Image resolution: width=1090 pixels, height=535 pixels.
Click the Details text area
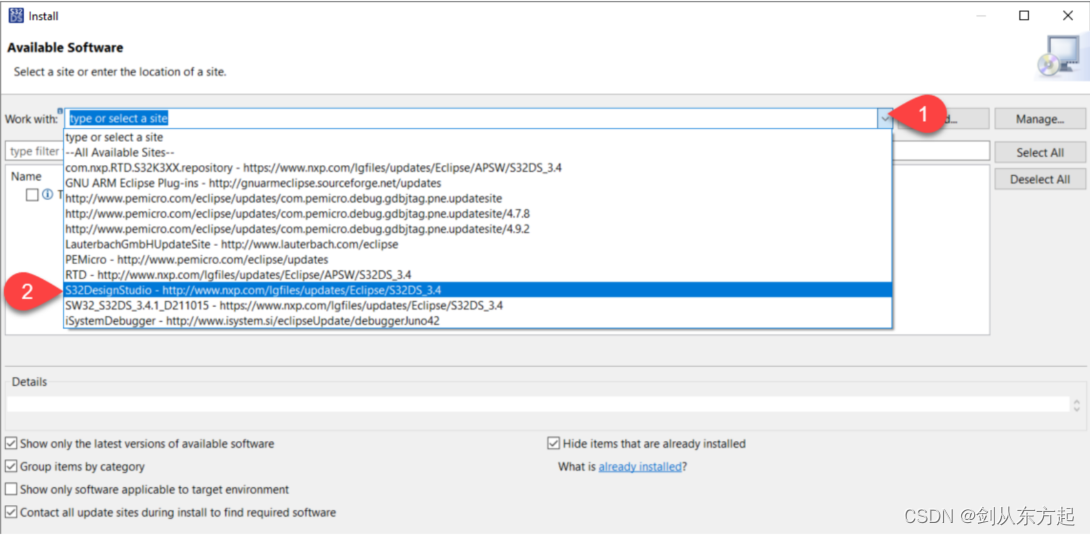coord(538,404)
